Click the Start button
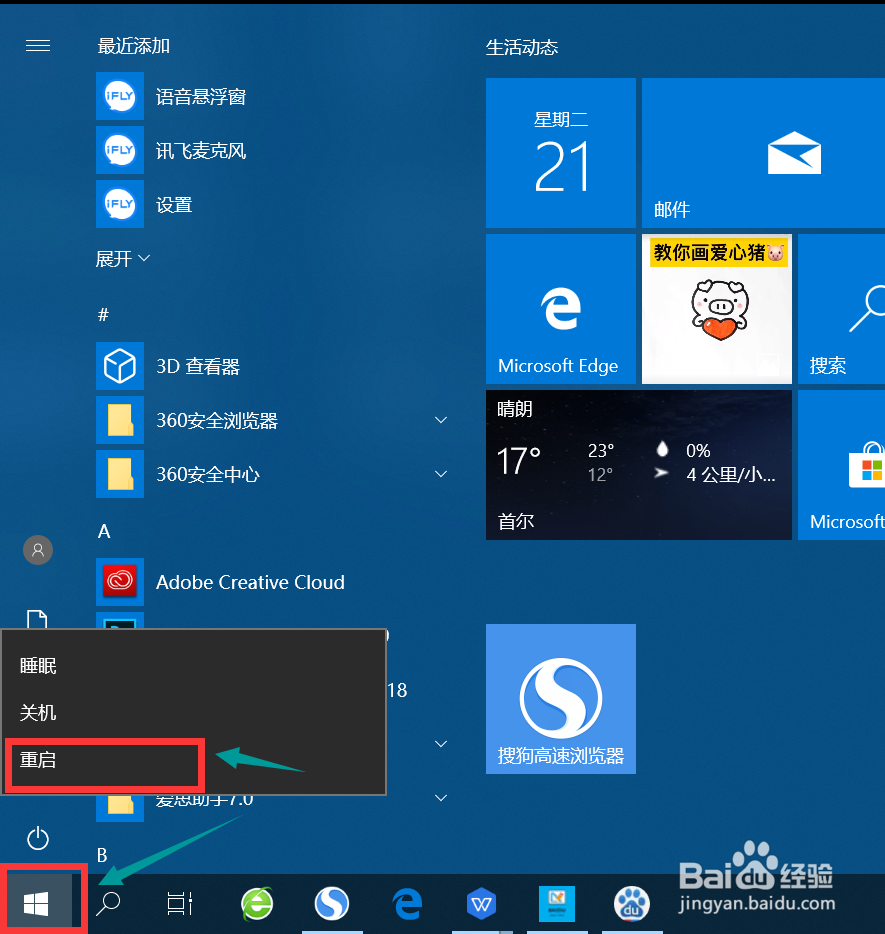Viewport: 885px width, 934px height. 40,901
